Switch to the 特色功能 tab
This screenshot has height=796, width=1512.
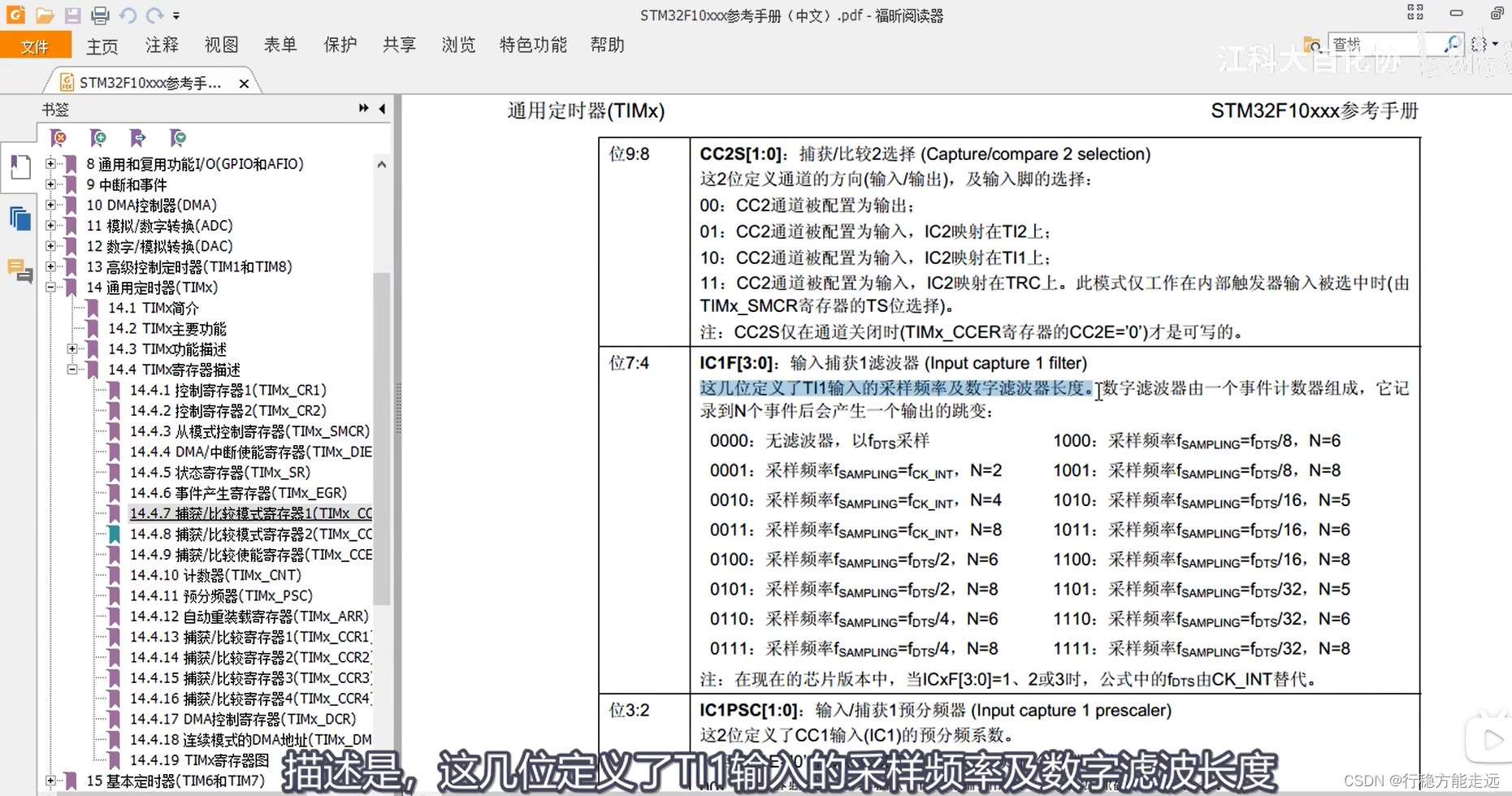[533, 45]
